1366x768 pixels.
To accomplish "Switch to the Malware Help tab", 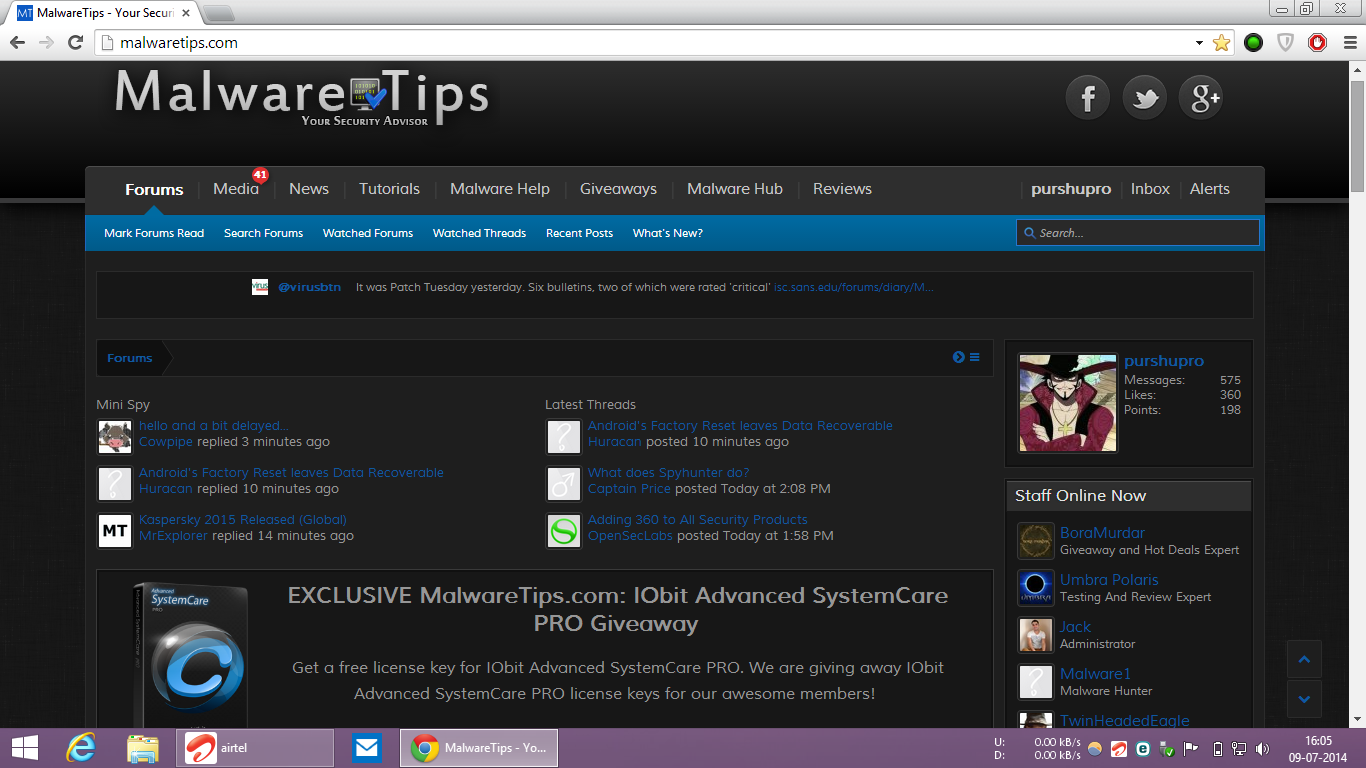I will point(500,189).
